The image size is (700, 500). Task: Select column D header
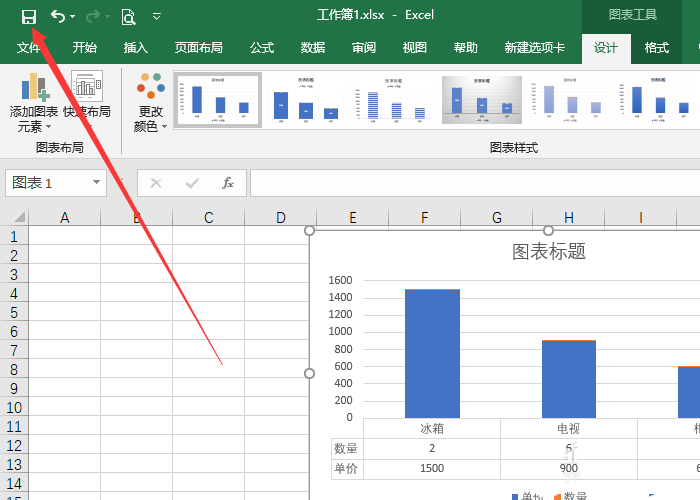coord(280,217)
